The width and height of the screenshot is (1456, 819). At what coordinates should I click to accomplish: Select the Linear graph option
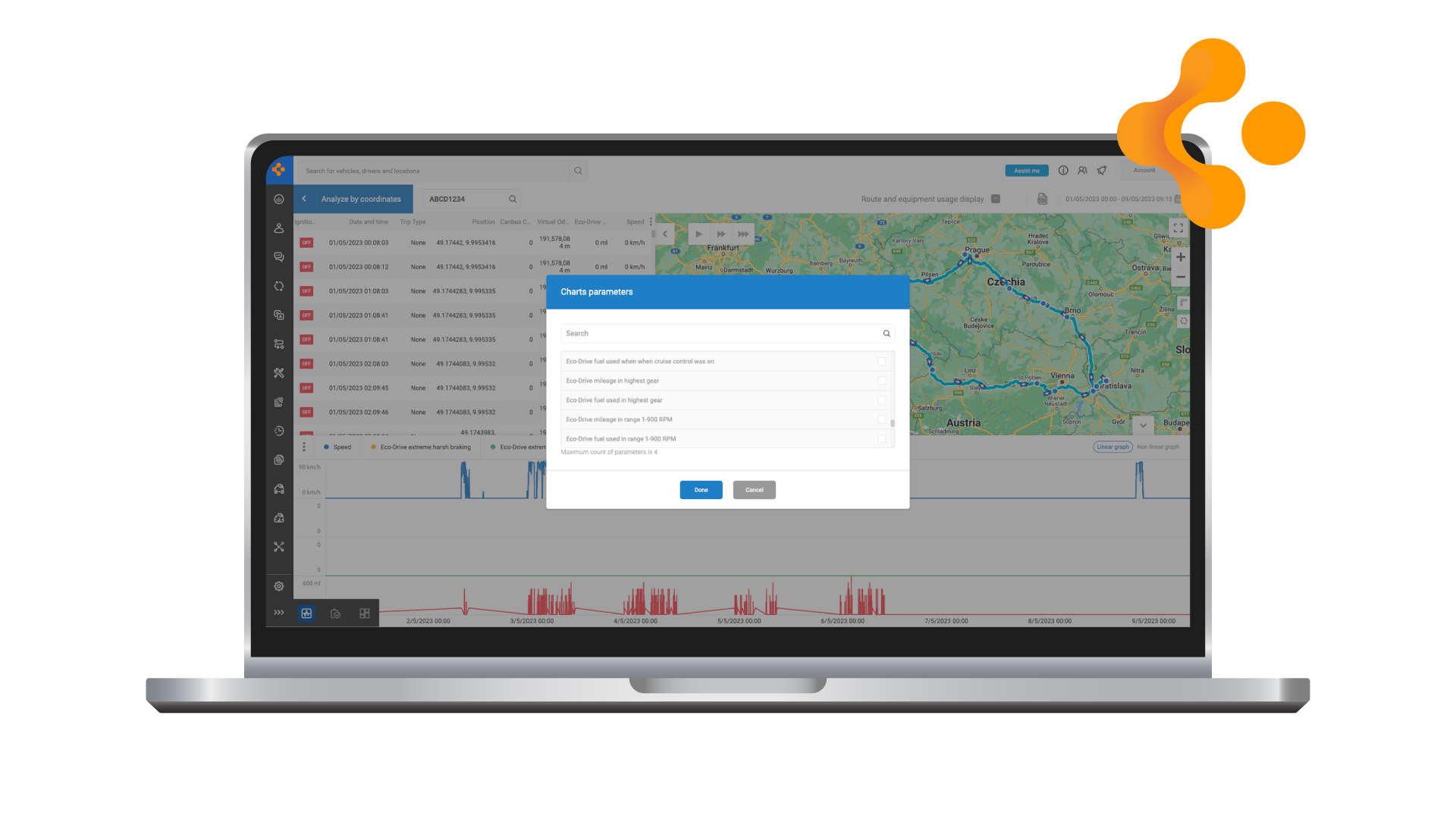1112,447
